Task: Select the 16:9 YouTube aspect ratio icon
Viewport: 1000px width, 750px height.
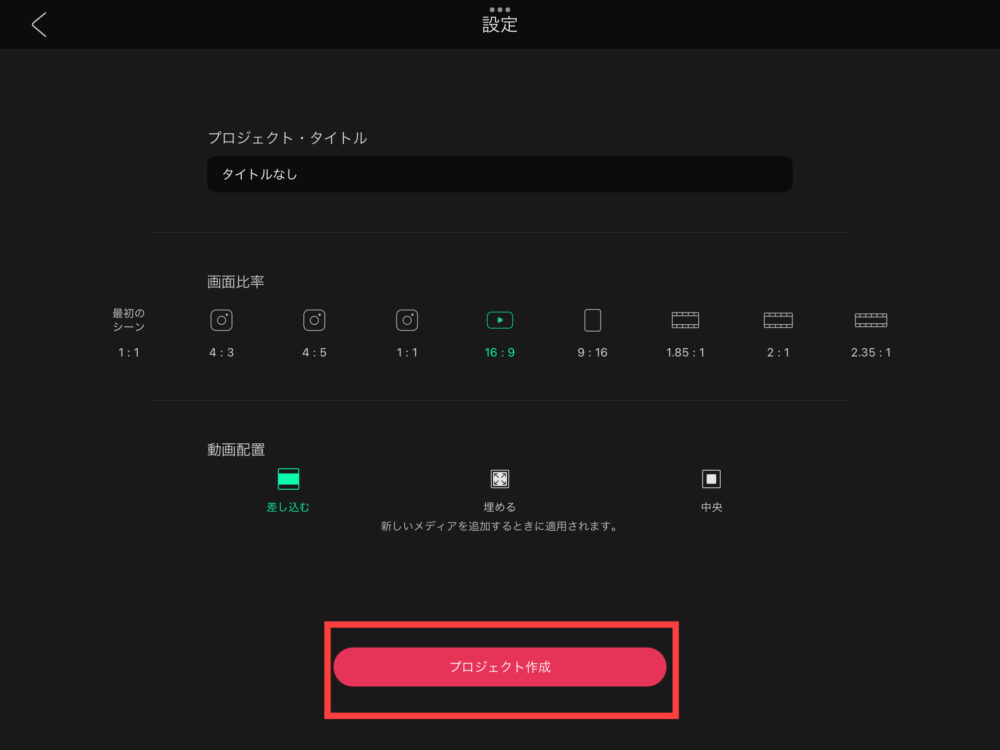Action: [499, 320]
